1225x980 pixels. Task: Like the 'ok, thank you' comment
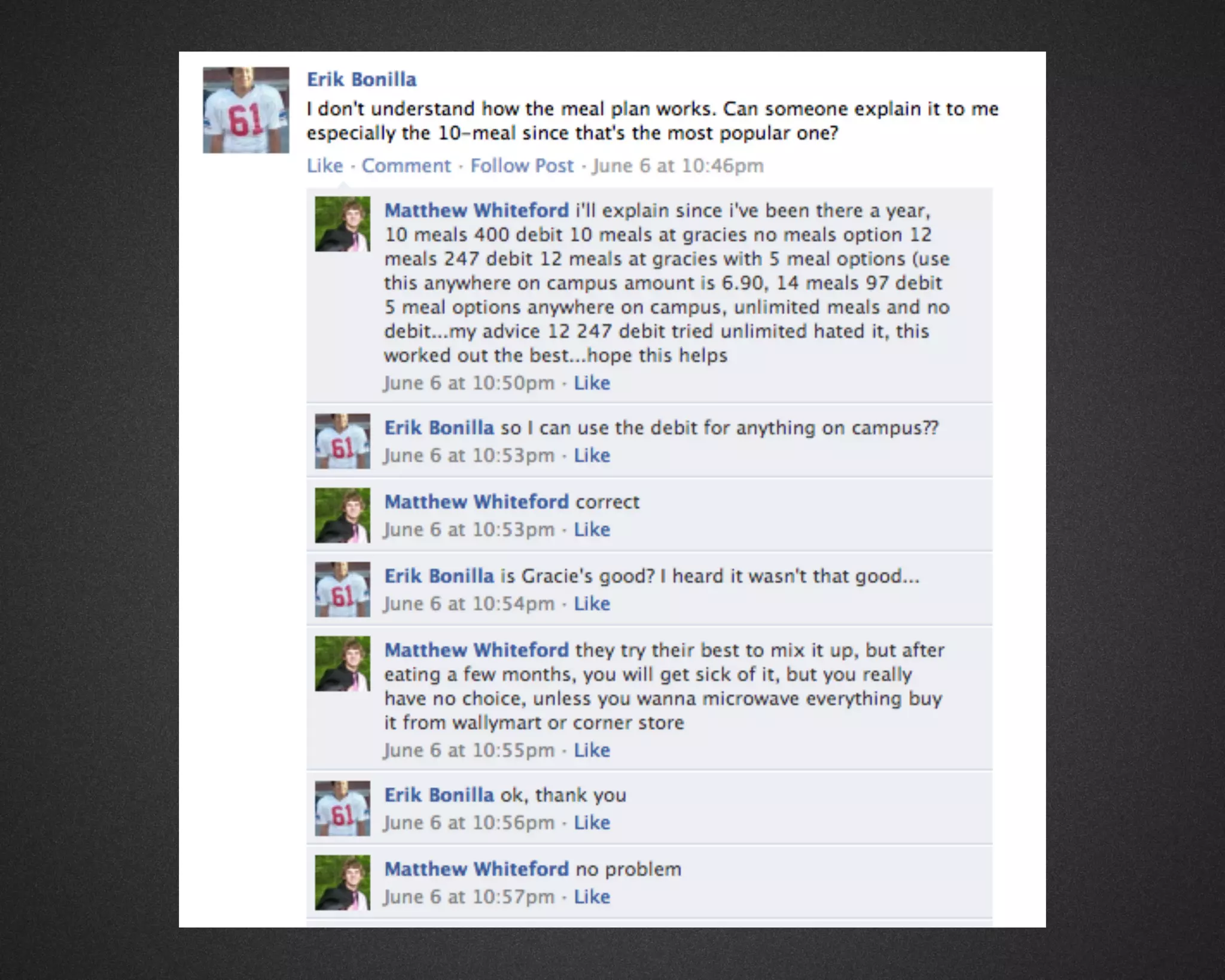pyautogui.click(x=592, y=823)
